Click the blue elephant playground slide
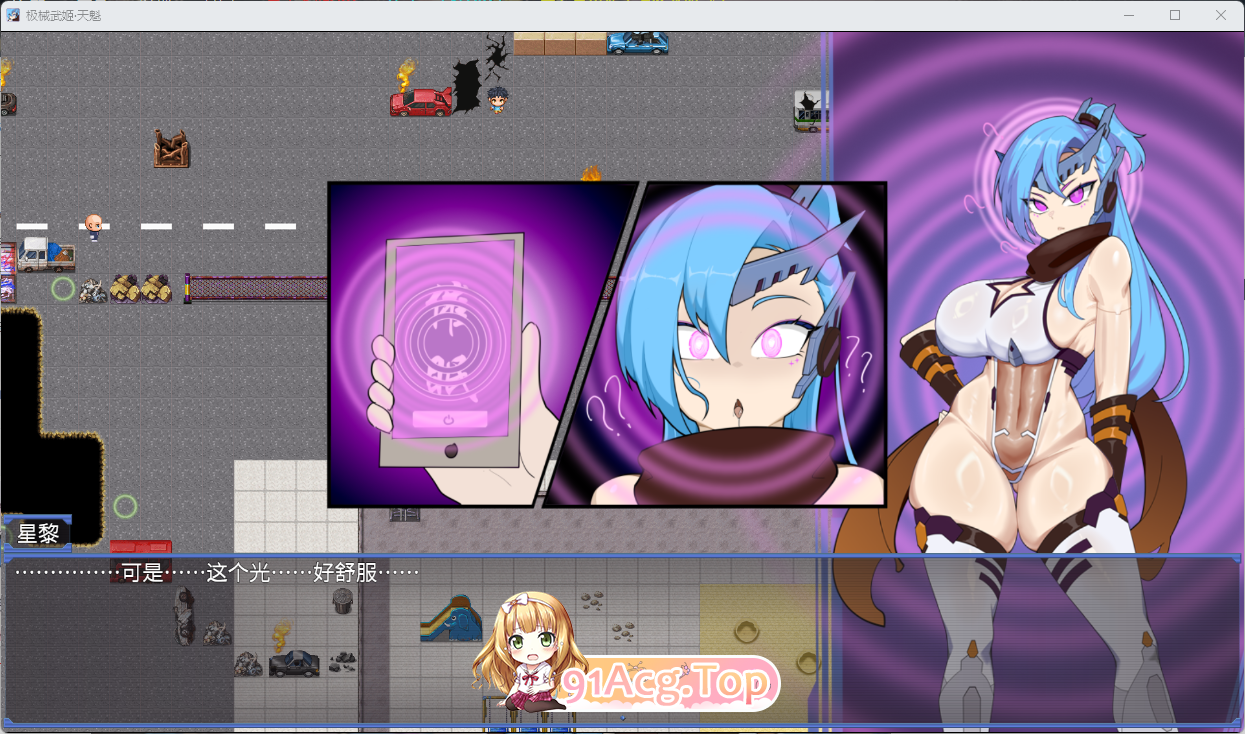The width and height of the screenshot is (1245, 734). point(451,618)
